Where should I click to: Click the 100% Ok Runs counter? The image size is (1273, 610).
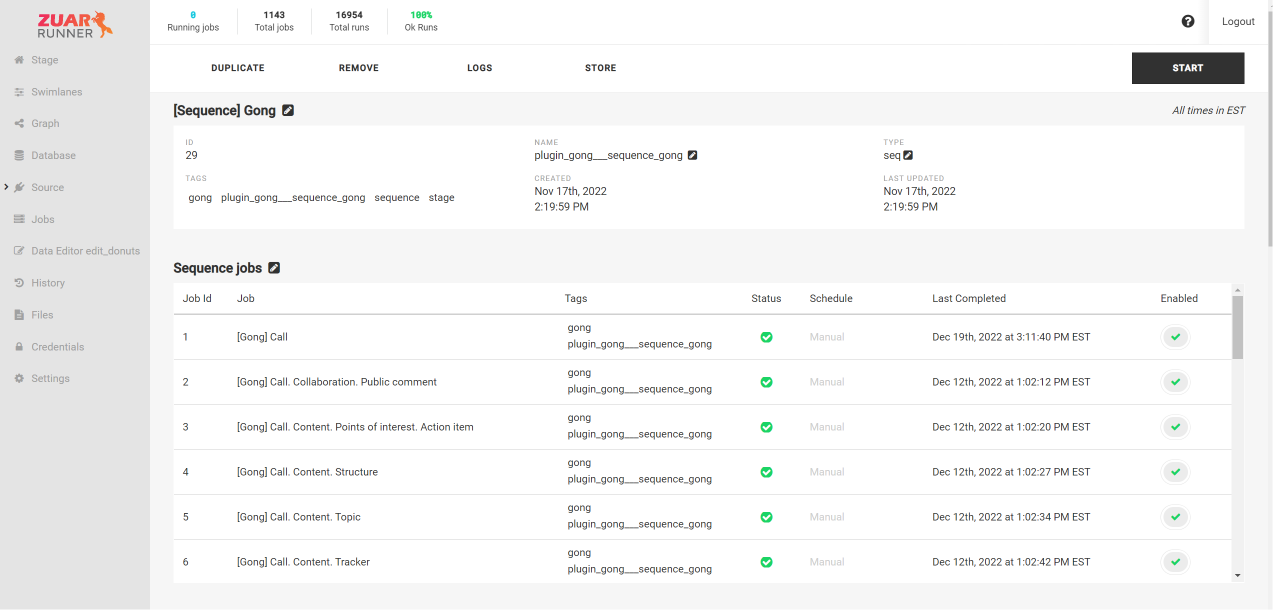(421, 21)
